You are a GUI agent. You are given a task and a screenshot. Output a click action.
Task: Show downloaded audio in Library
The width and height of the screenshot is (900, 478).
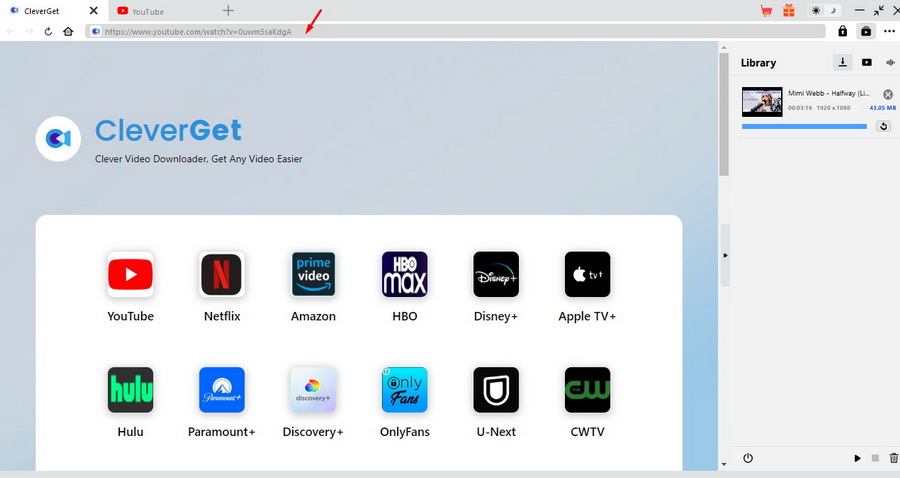coord(891,62)
